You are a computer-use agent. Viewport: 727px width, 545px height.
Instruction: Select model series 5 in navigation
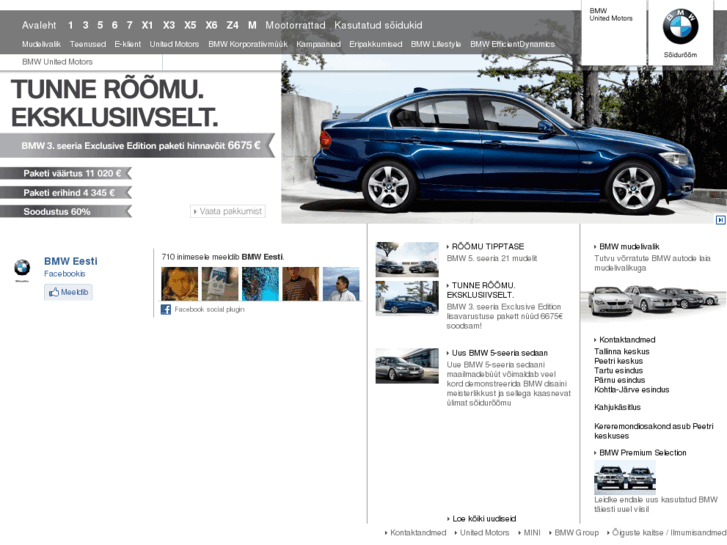pyautogui.click(x=100, y=25)
